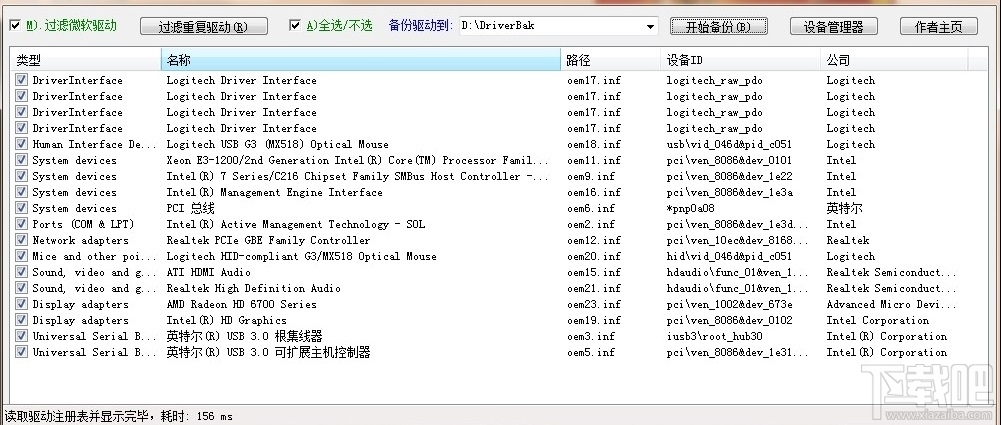Select Logitech USB G3 (MX518) Optical Mouse name
Screen dimensions: 1001x425
(278, 144)
